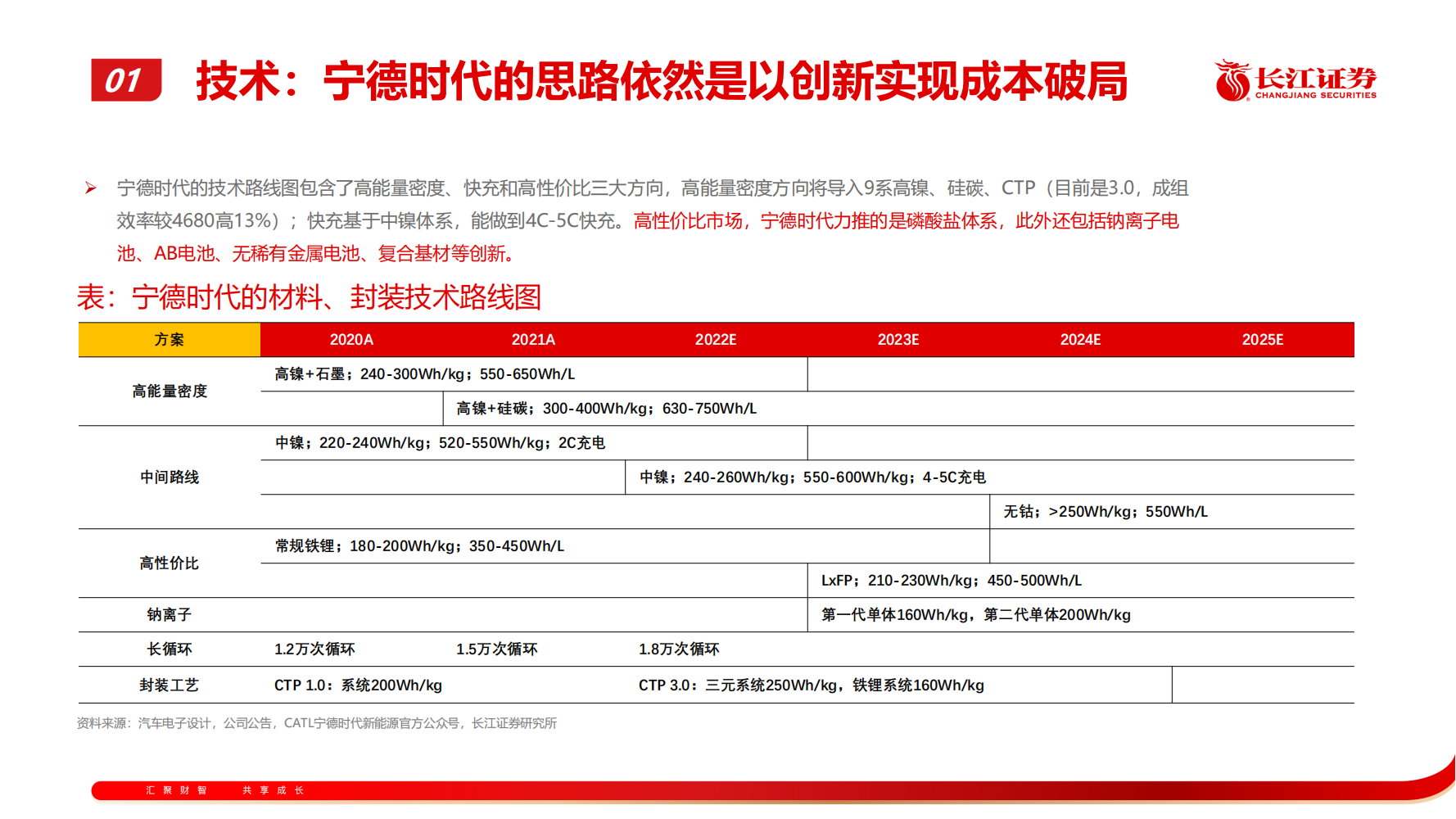
Task: Click the red sentence starting 高性价比市场
Action: 907,221
